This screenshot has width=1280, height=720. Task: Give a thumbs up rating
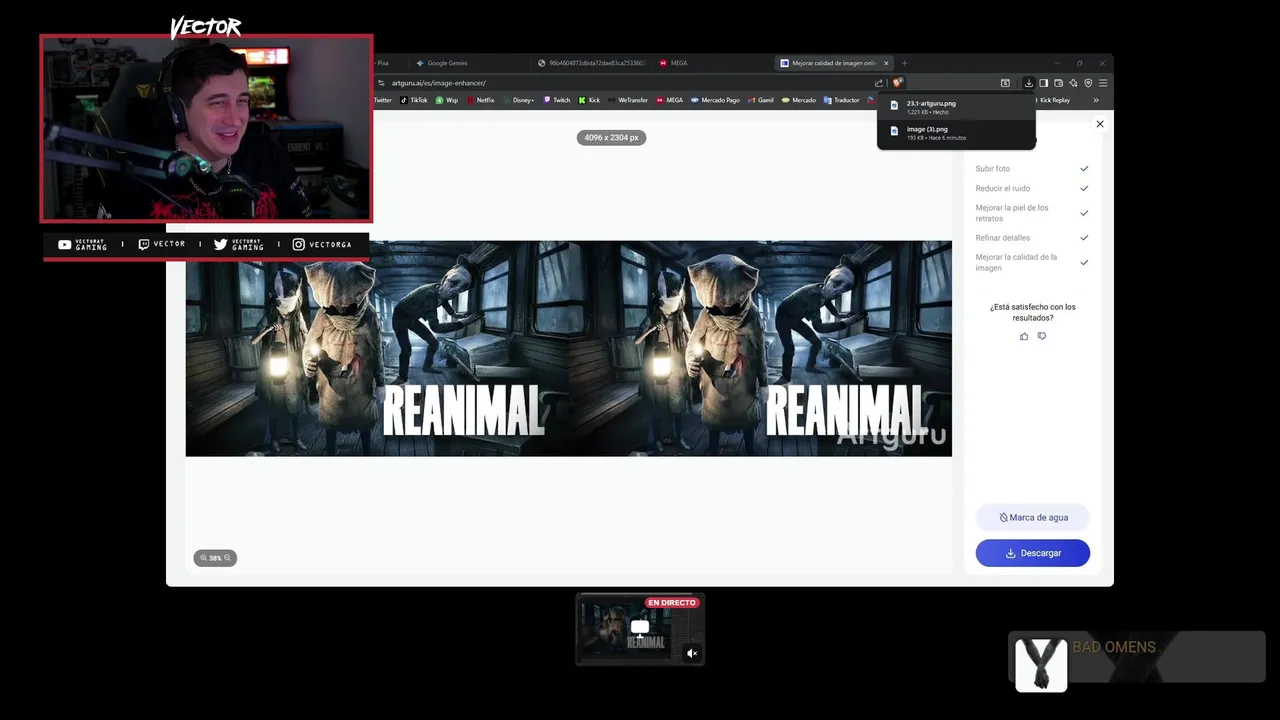[x=1023, y=336]
